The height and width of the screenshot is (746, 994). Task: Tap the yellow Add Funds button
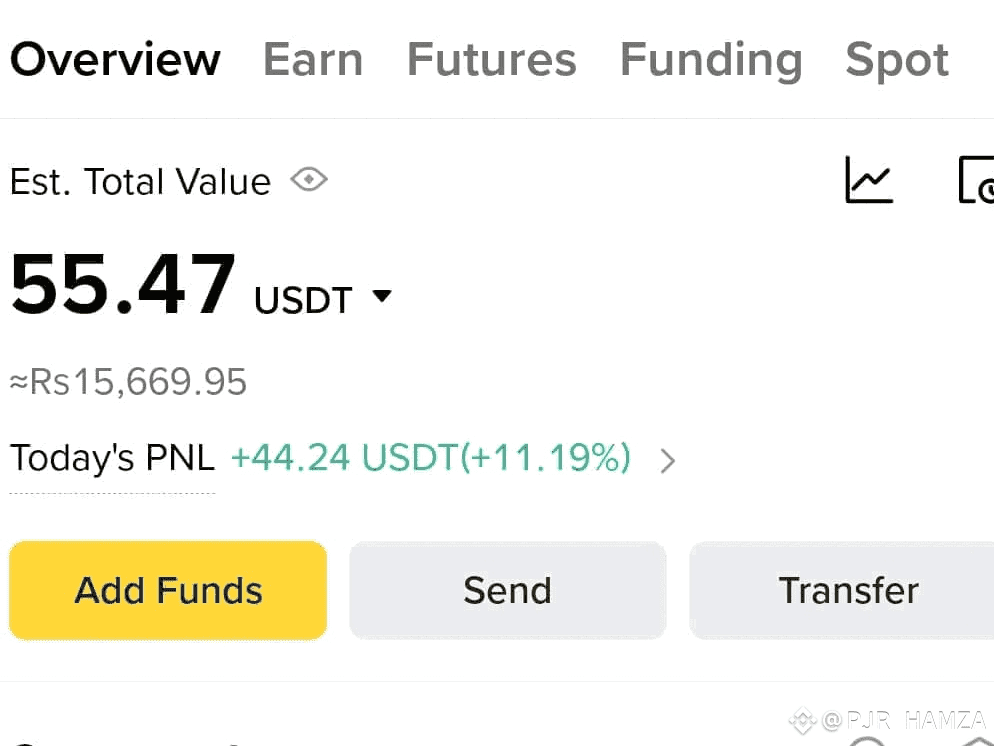pyautogui.click(x=168, y=590)
